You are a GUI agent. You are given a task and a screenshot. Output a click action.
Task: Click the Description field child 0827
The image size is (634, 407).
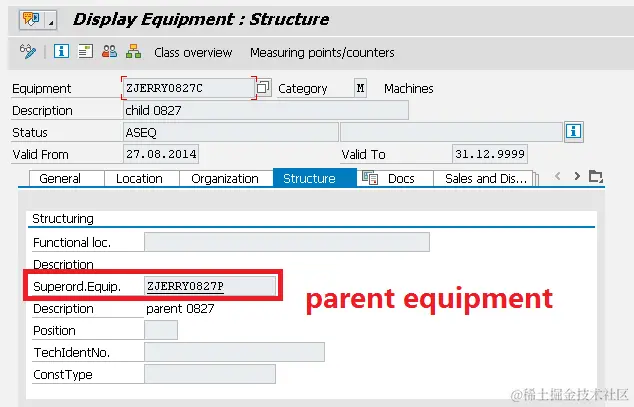pos(265,110)
